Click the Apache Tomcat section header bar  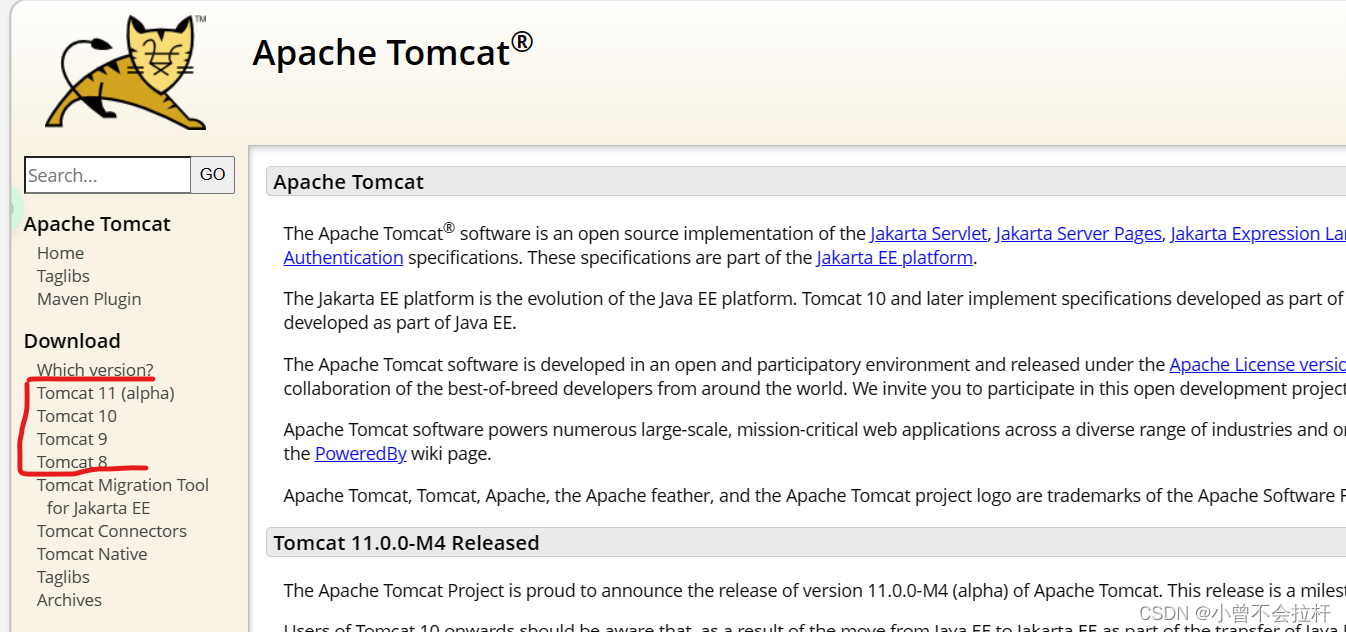click(x=806, y=182)
